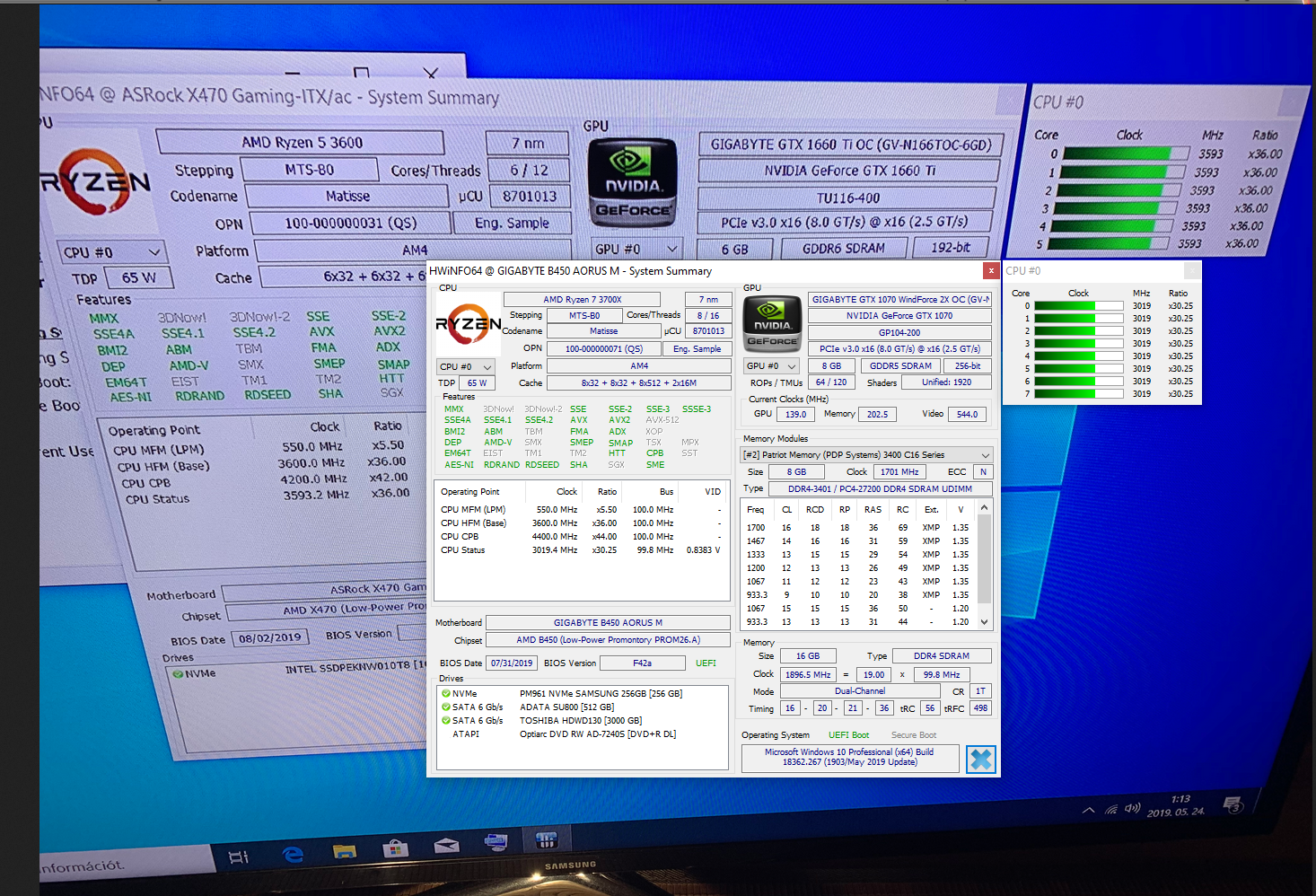
Task: Open the CPU #0 dropdown in the B450 AORUS M window
Action: (465, 366)
